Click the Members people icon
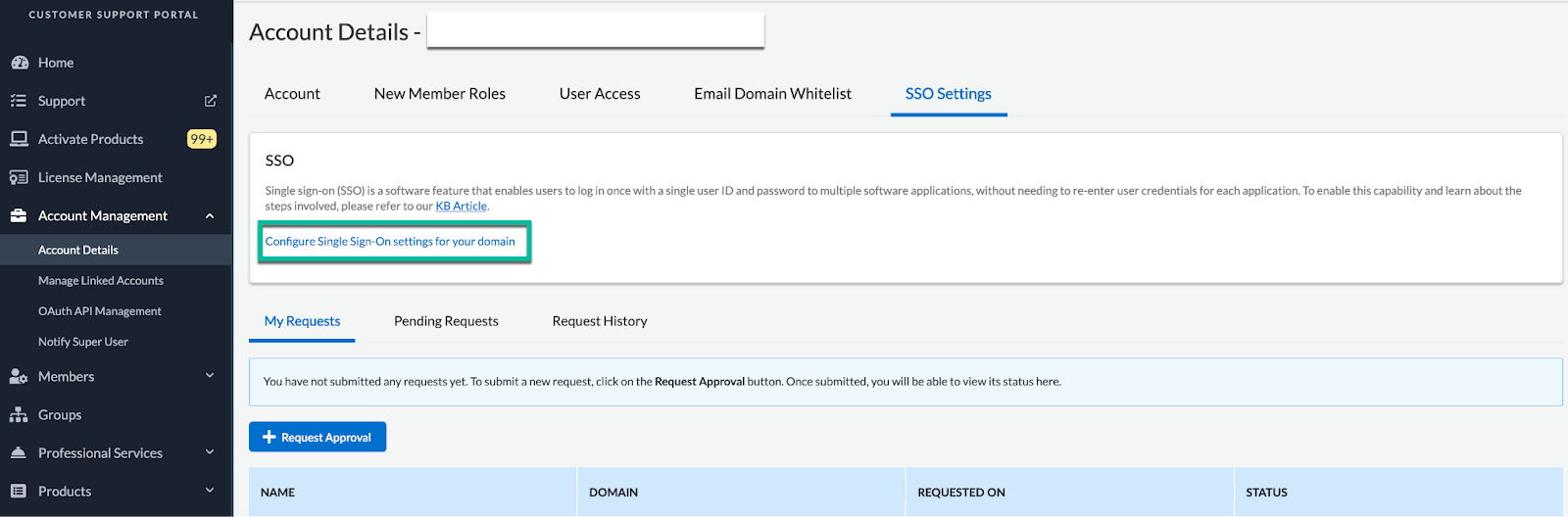The width and height of the screenshot is (1568, 517). click(x=19, y=377)
